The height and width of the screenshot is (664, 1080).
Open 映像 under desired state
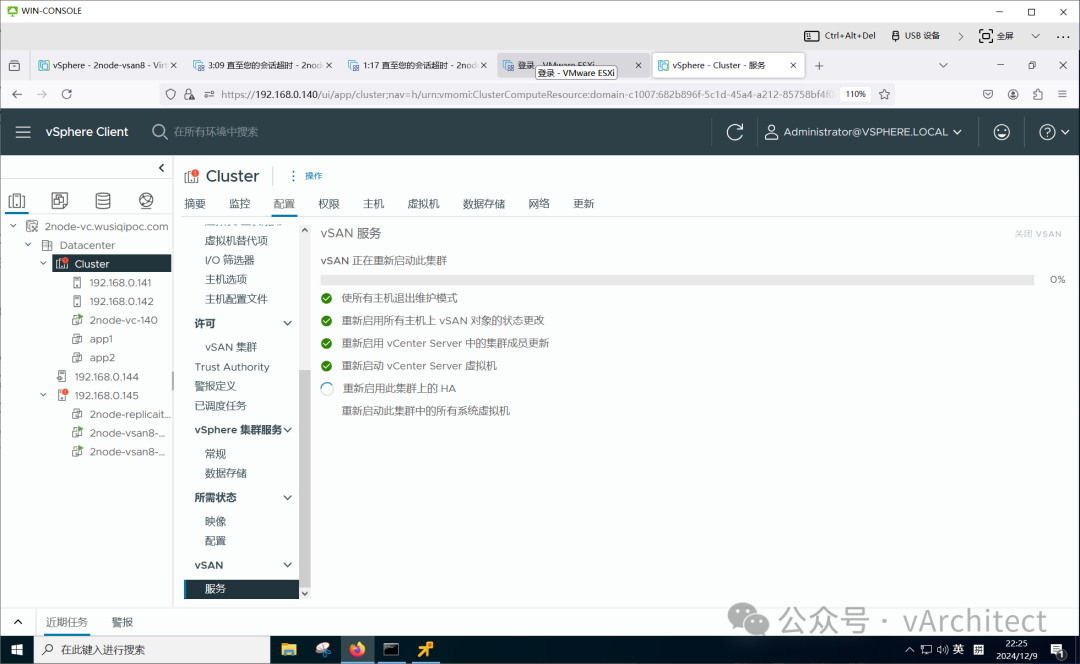(x=216, y=521)
